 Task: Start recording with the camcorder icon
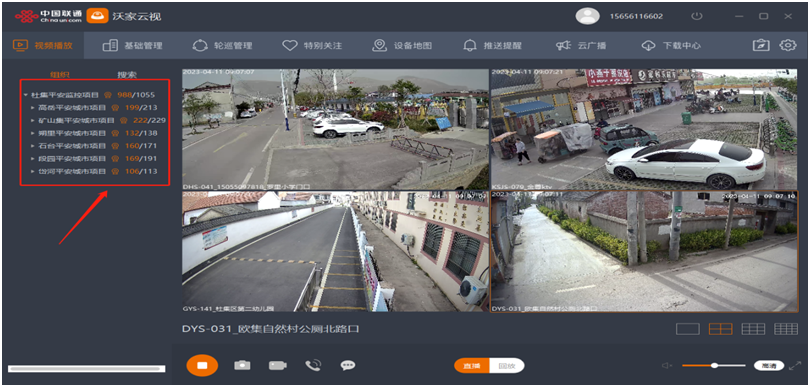point(277,365)
